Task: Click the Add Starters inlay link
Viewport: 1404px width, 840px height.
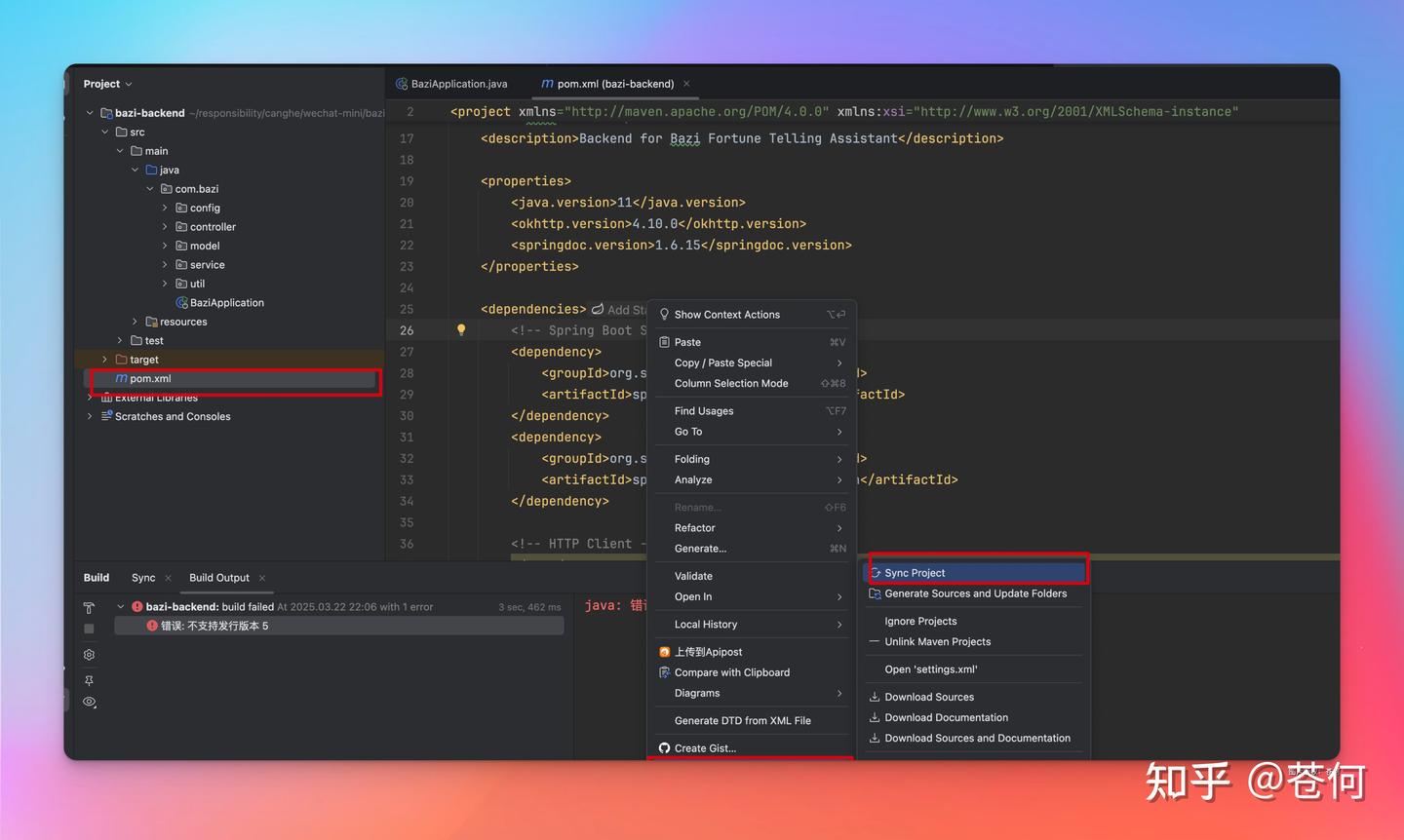Action: tap(625, 310)
